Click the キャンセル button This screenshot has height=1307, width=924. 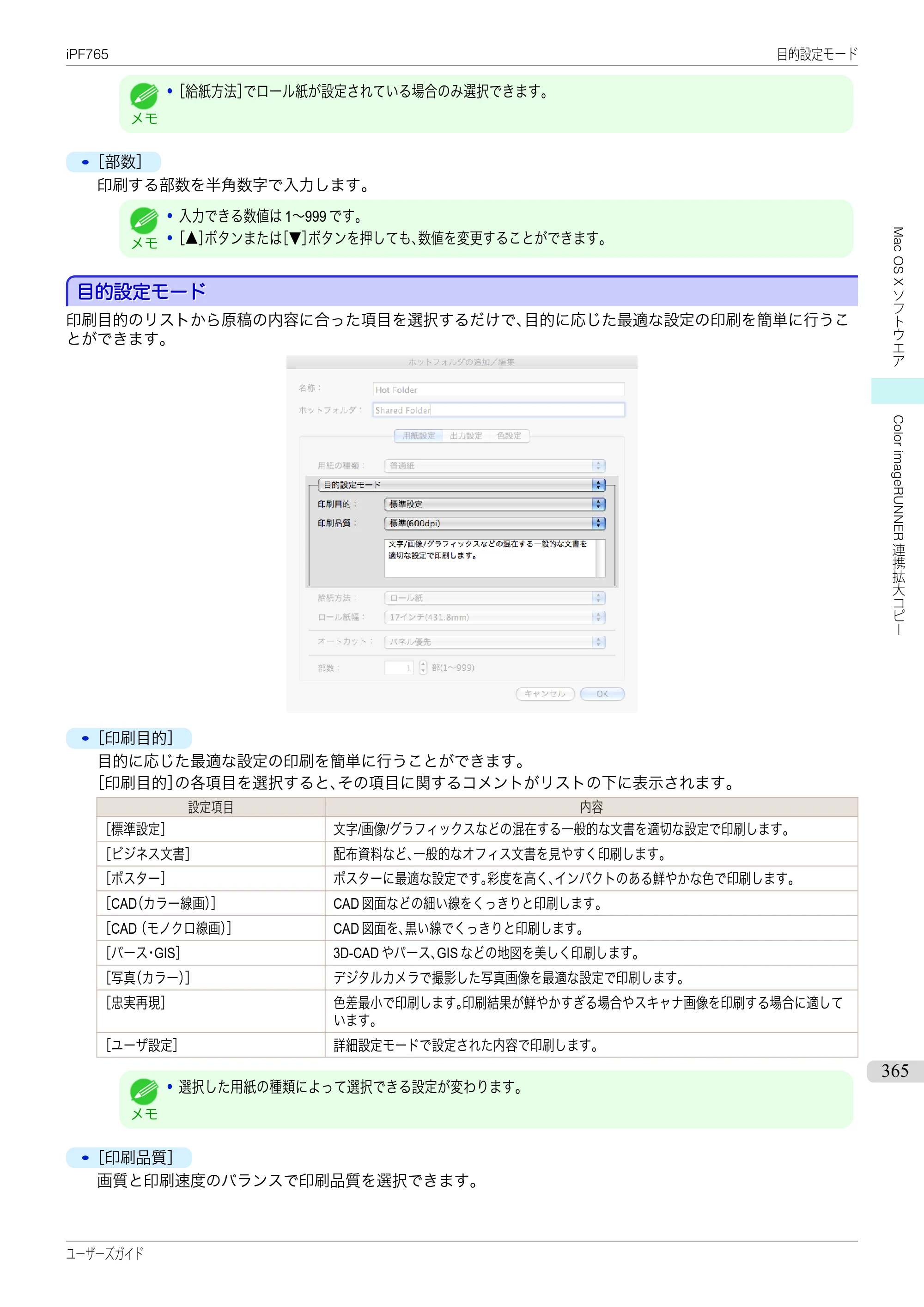(545, 693)
